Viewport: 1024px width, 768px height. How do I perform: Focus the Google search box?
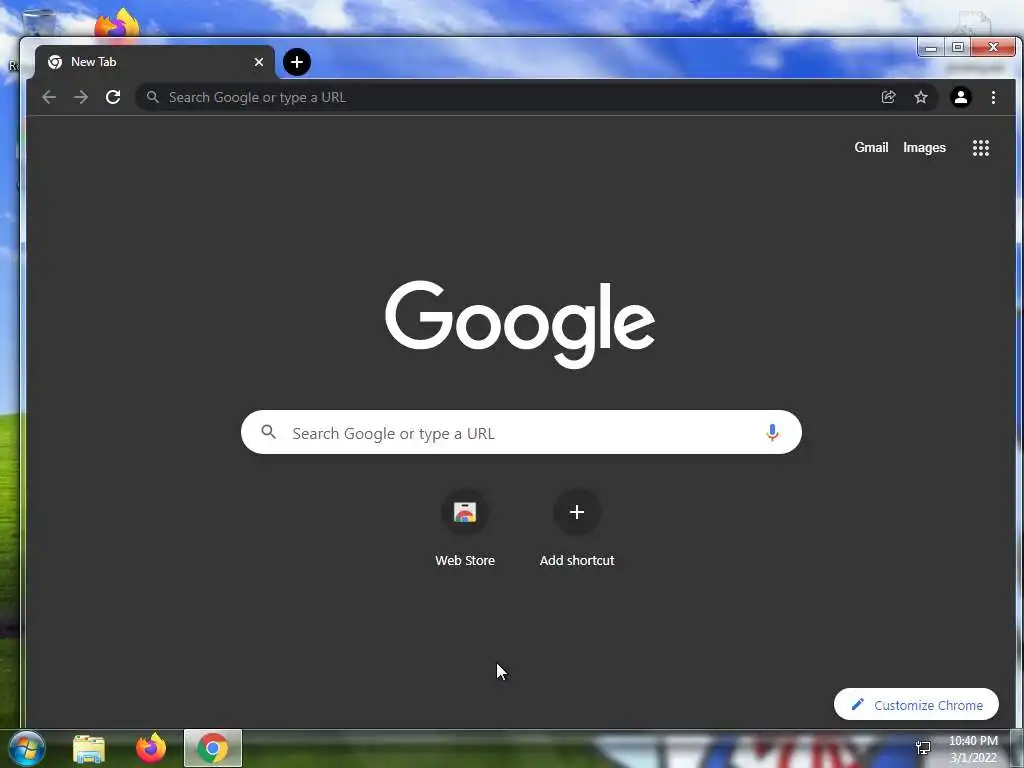click(x=521, y=432)
